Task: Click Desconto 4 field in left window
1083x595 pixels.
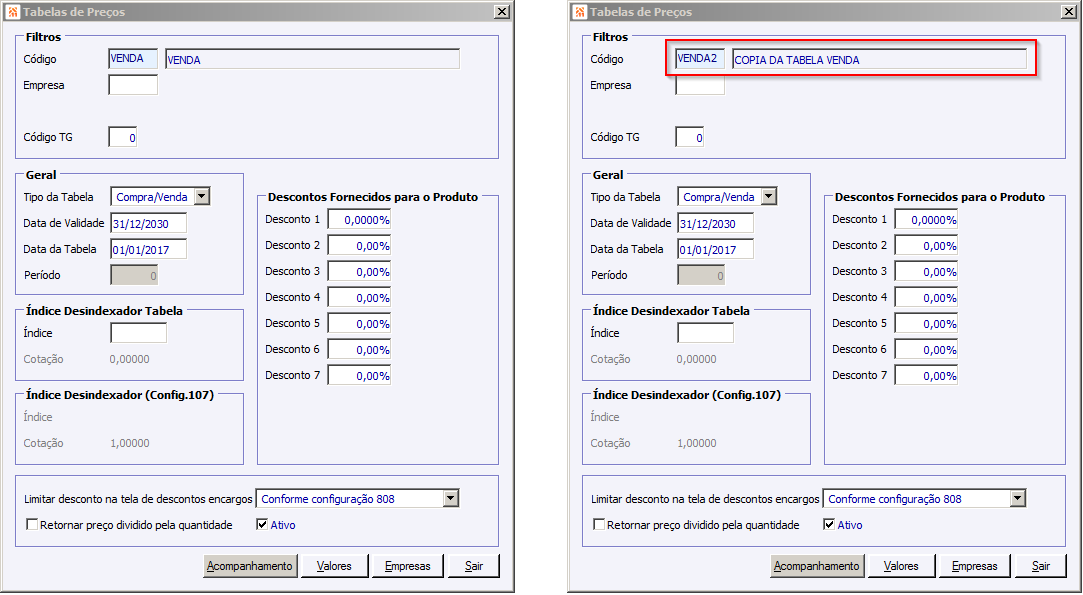Action: click(x=359, y=298)
